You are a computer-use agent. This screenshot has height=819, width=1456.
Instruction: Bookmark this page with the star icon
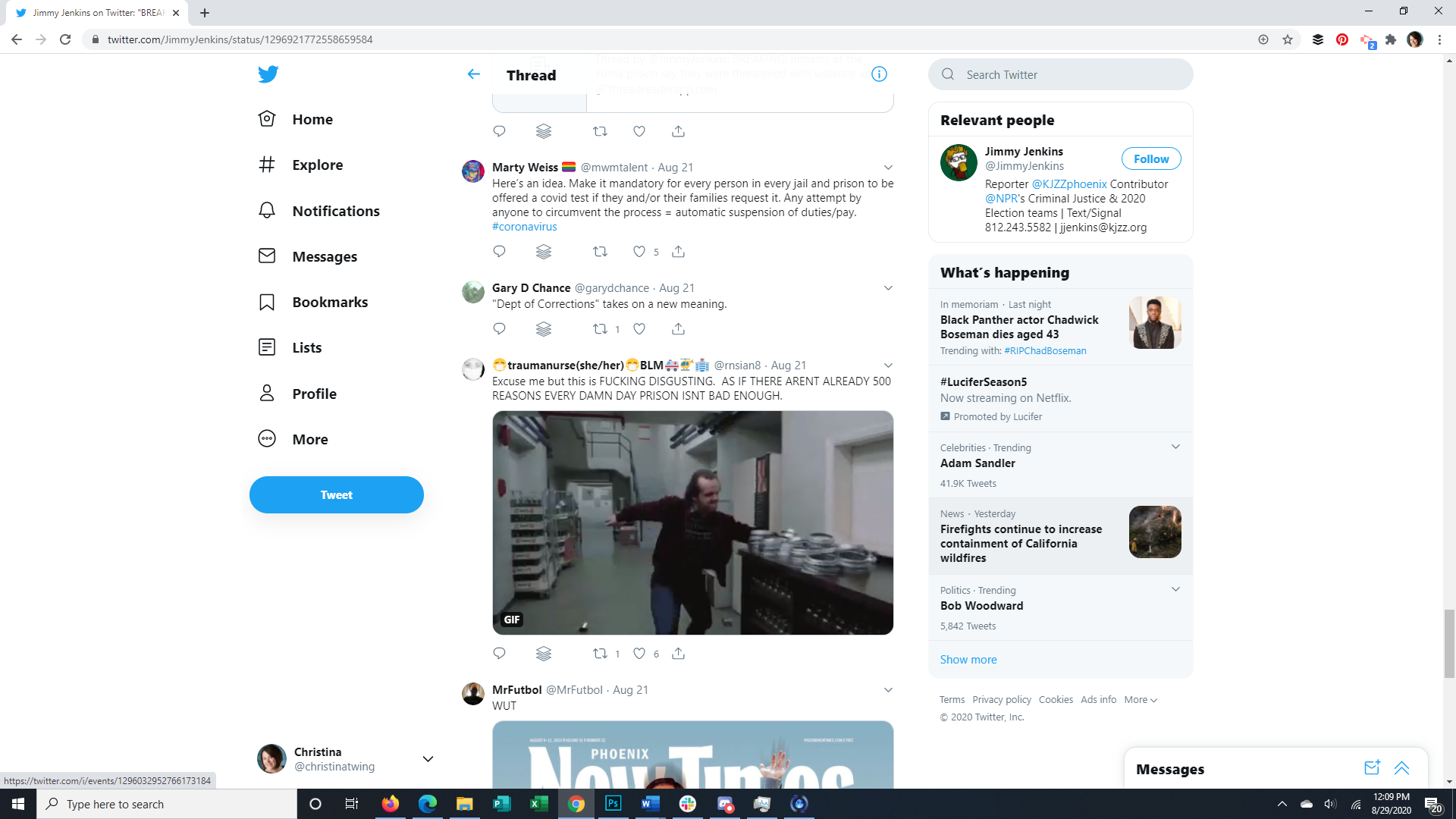pos(1288,39)
